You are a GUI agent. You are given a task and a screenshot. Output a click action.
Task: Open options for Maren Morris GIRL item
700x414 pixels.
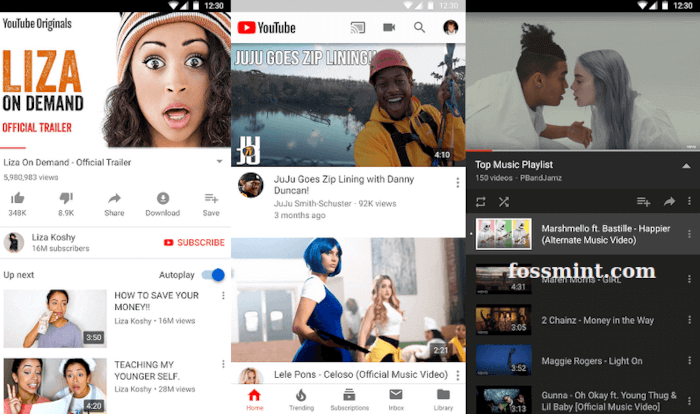[x=689, y=279]
